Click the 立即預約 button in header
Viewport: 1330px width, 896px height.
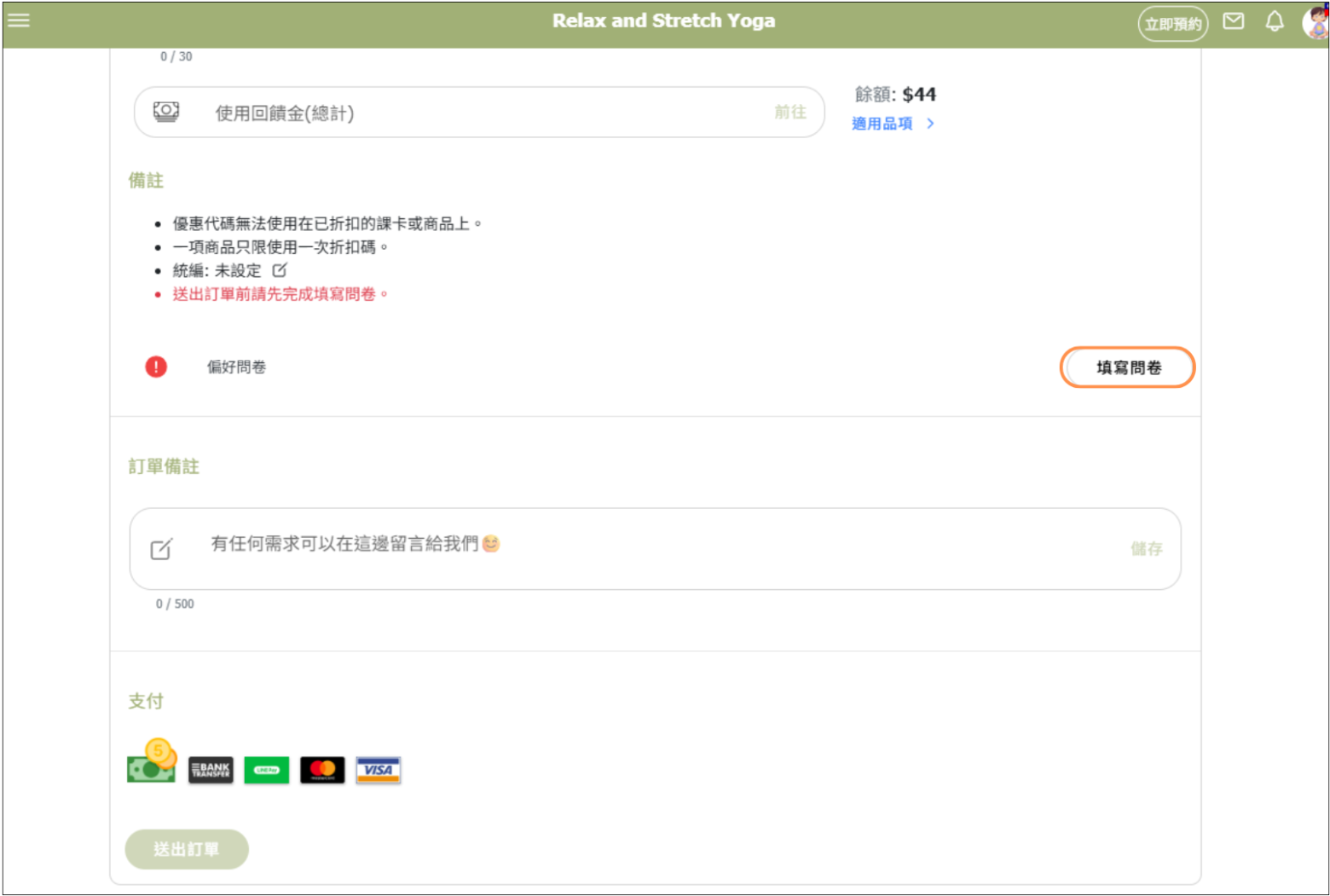[1172, 24]
